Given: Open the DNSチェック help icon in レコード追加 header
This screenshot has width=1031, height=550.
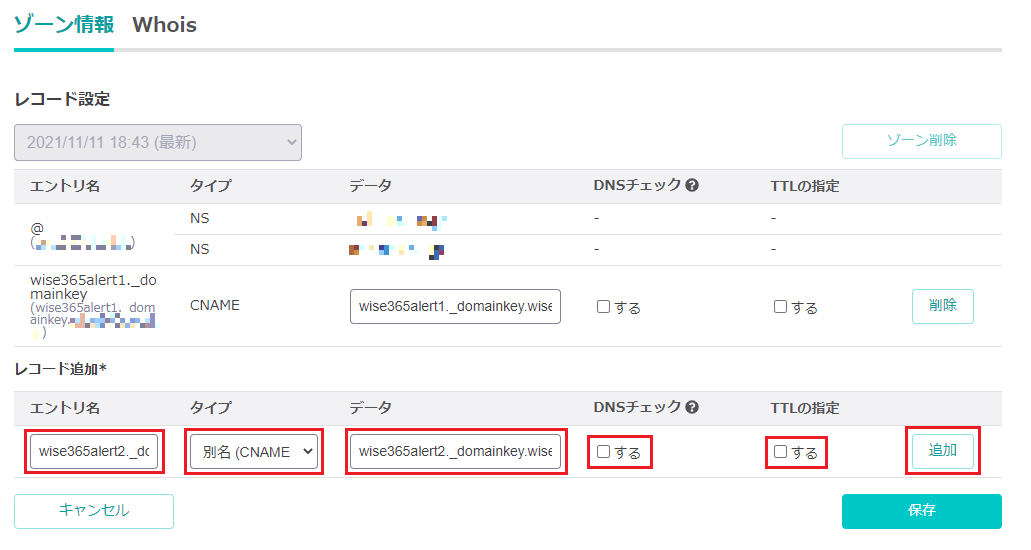Looking at the screenshot, I should 691,408.
